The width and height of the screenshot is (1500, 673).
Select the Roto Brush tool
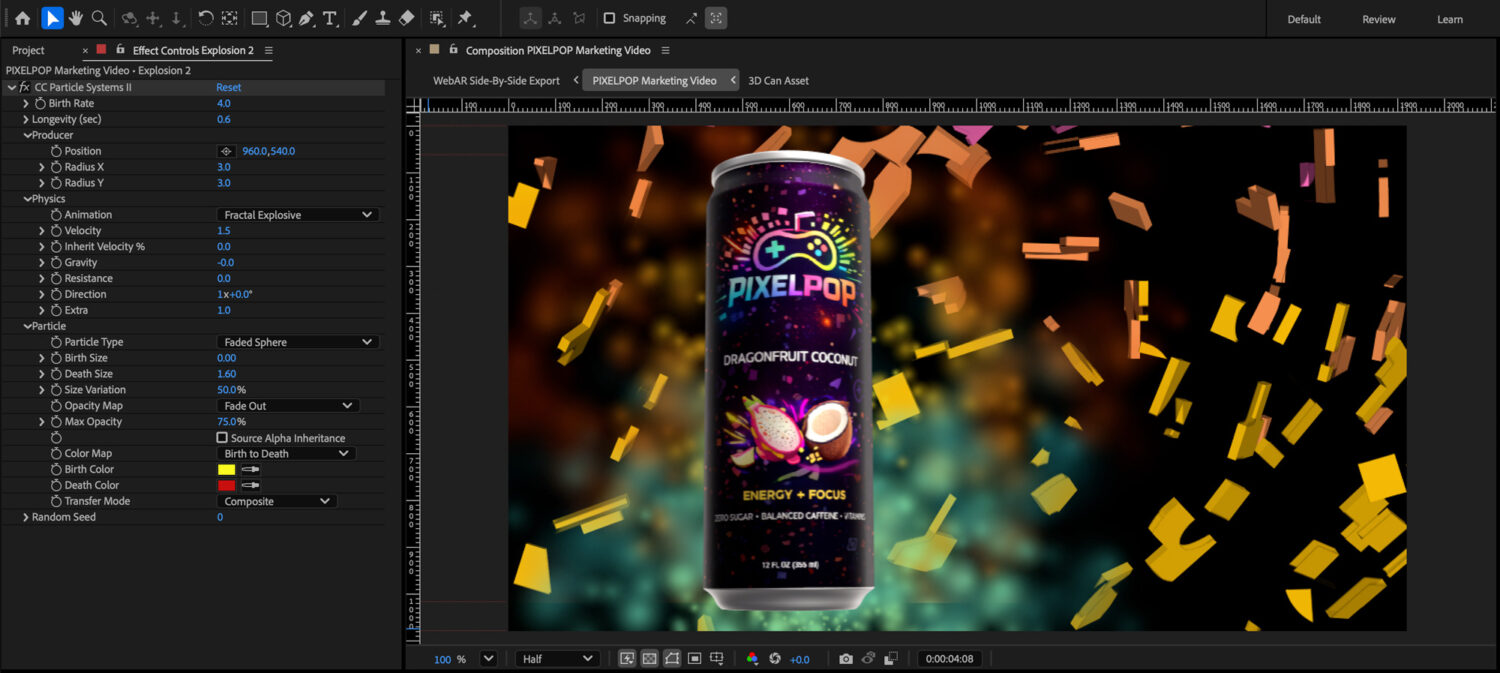(437, 18)
